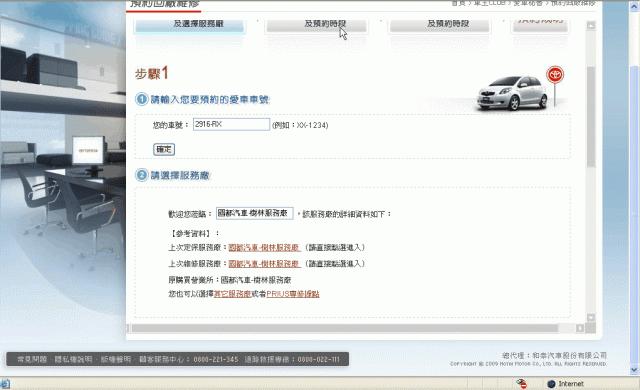The height and width of the screenshot is (390, 640).
Task: Click the red Toyota logo sign icon
Action: pyautogui.click(x=555, y=75)
